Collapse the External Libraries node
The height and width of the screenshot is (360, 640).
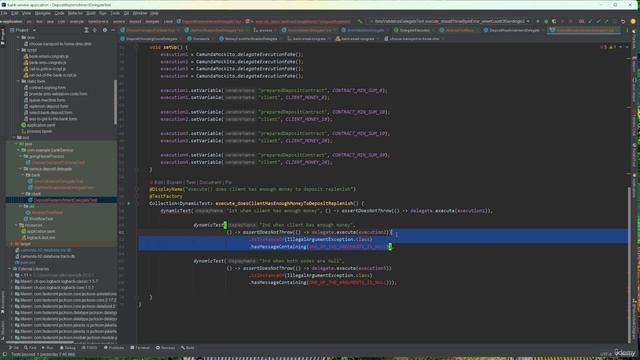10,269
